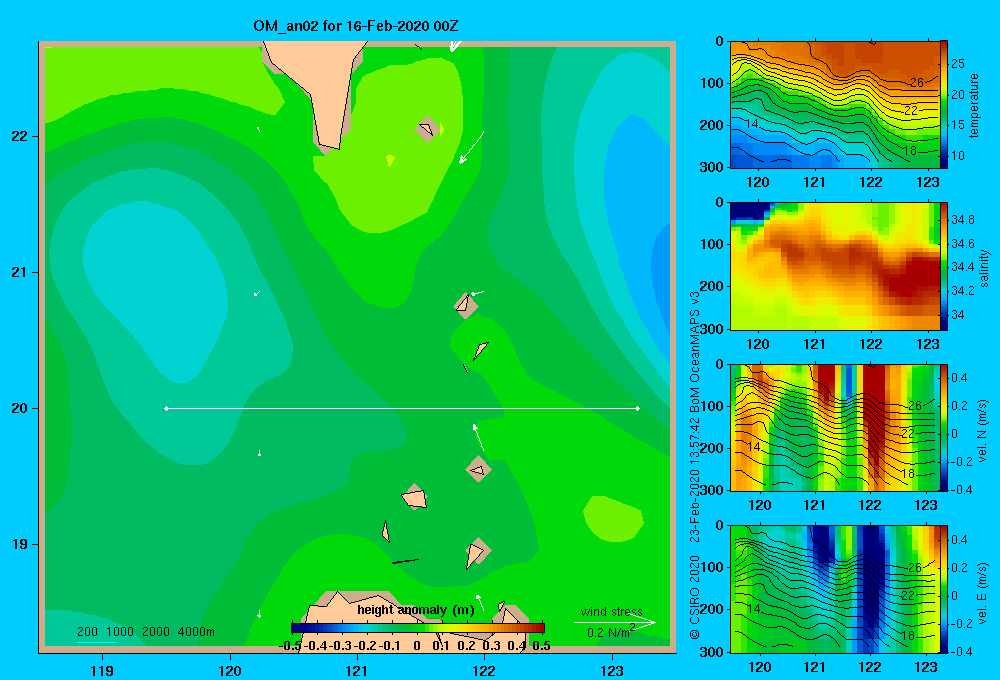Click the vel. N color bar scale
The image size is (1000, 680).
[x=943, y=427]
